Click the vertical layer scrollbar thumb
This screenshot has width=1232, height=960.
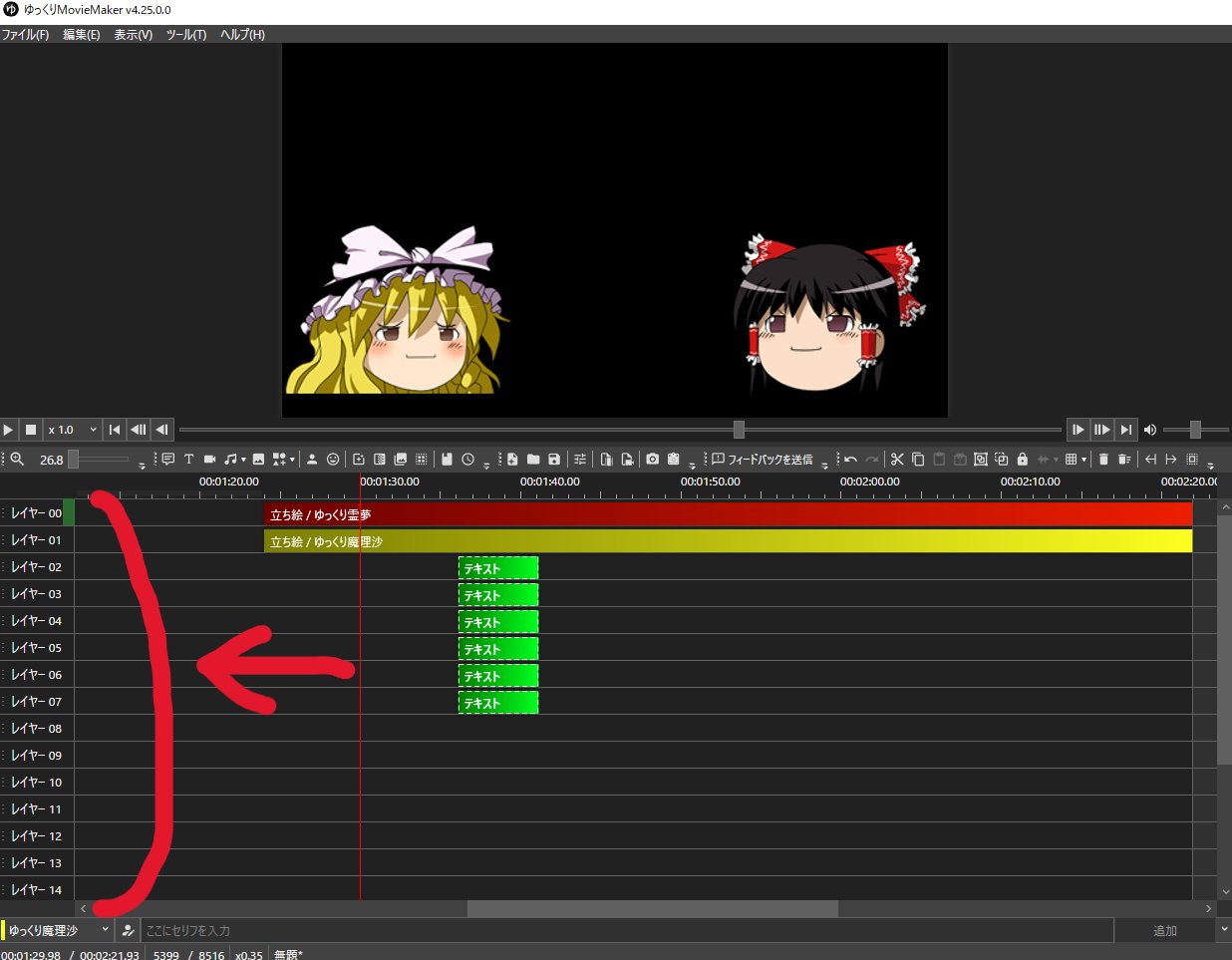point(1225,641)
